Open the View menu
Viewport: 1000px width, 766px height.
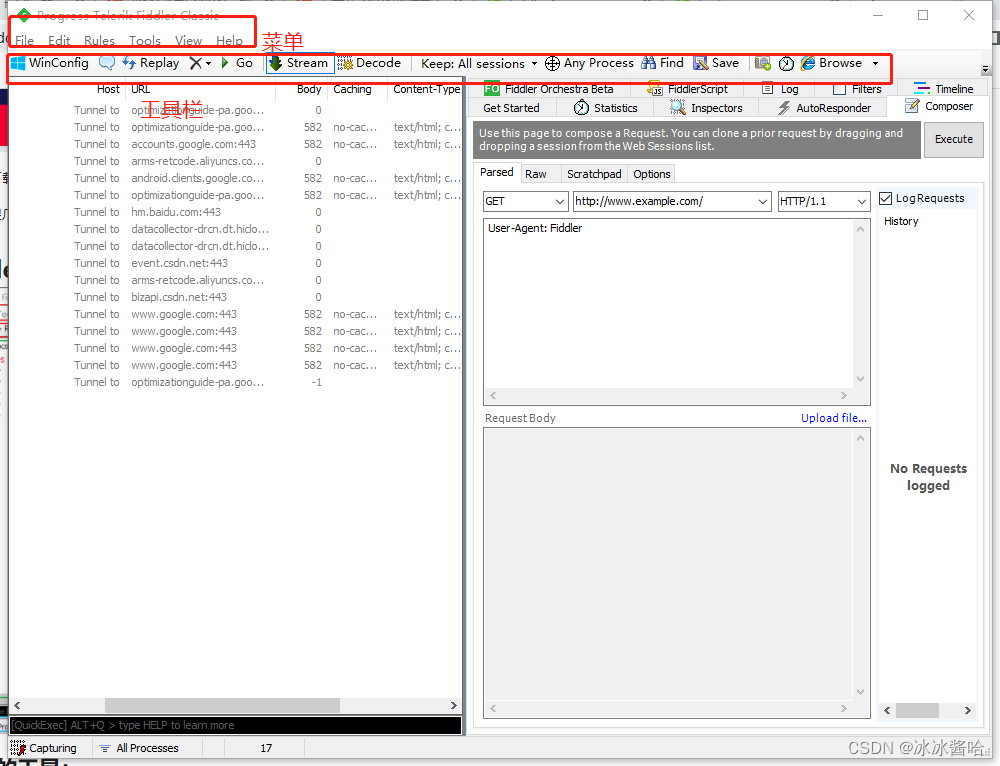(x=189, y=41)
